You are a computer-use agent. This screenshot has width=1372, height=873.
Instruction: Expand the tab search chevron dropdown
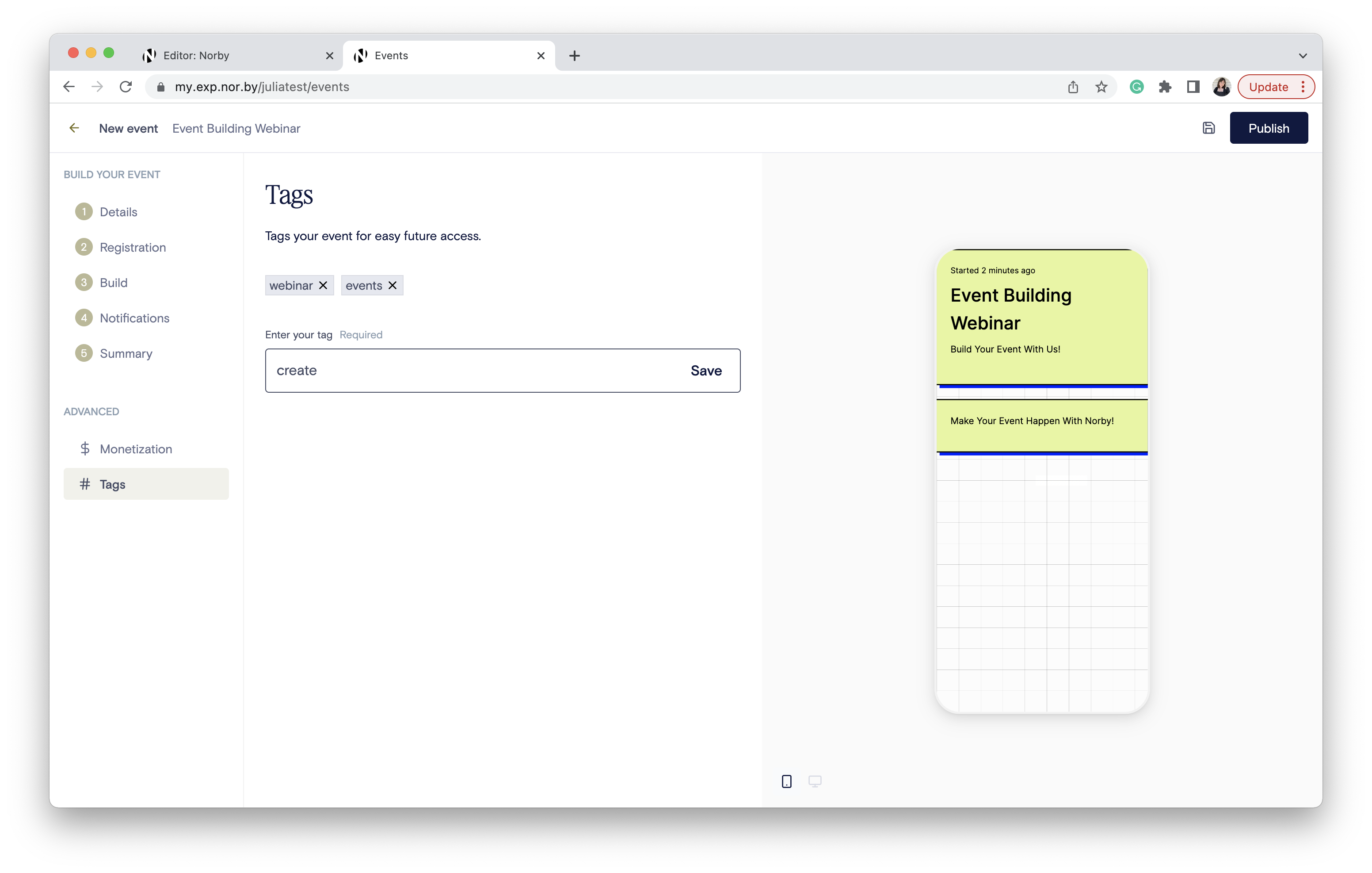pyautogui.click(x=1303, y=56)
